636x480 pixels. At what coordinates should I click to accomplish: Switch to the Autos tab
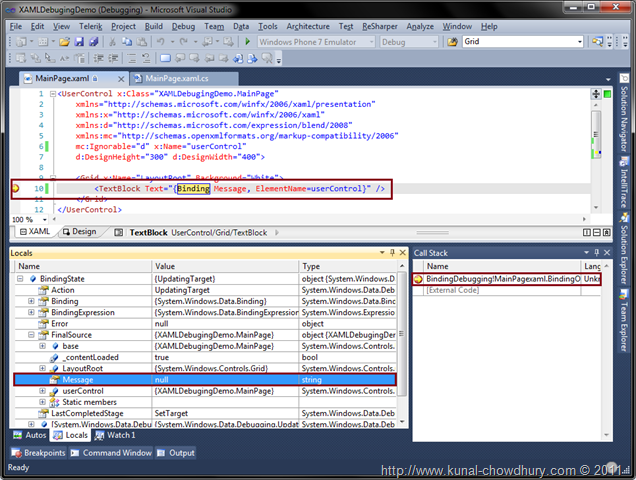tap(30, 435)
